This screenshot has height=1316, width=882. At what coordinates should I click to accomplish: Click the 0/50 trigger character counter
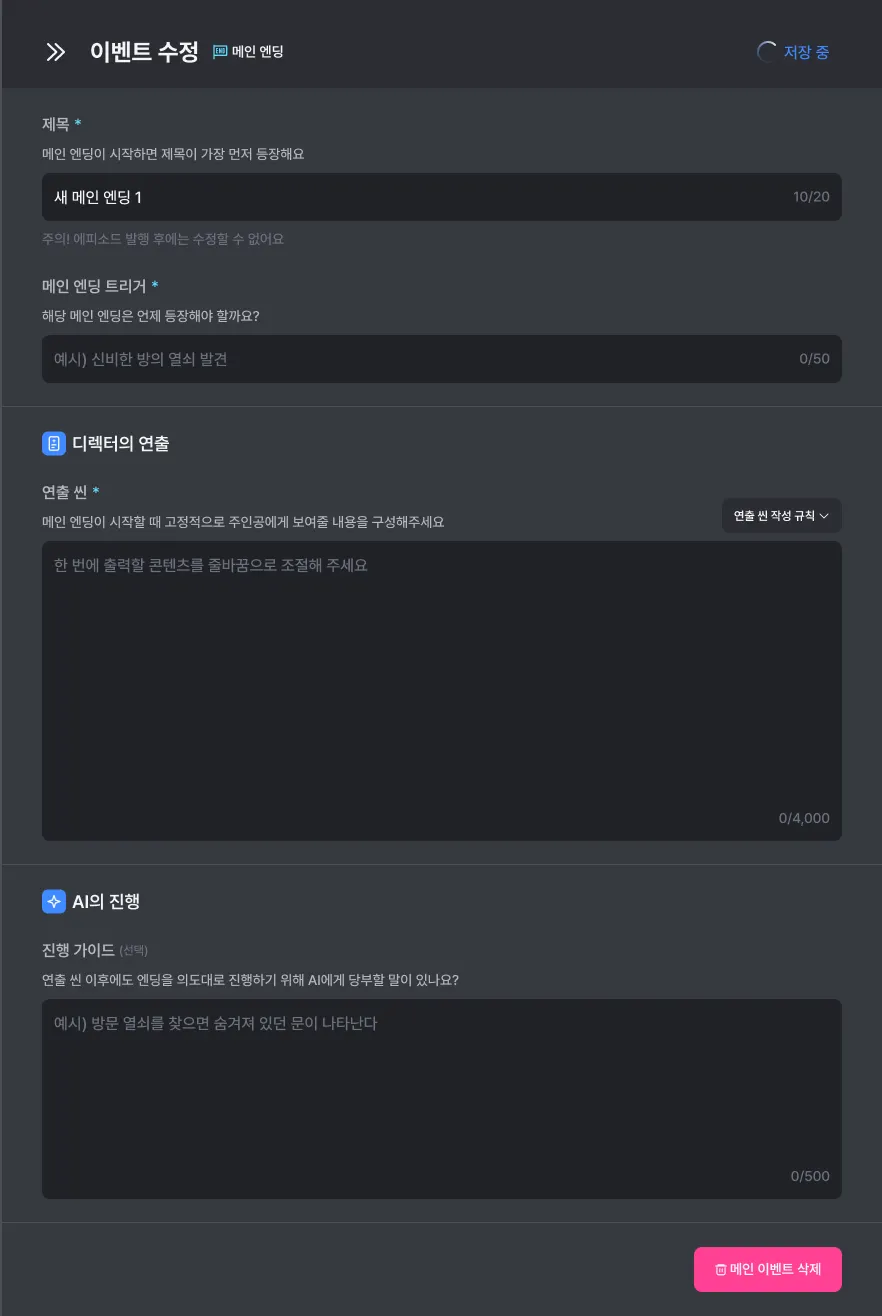tap(814, 359)
